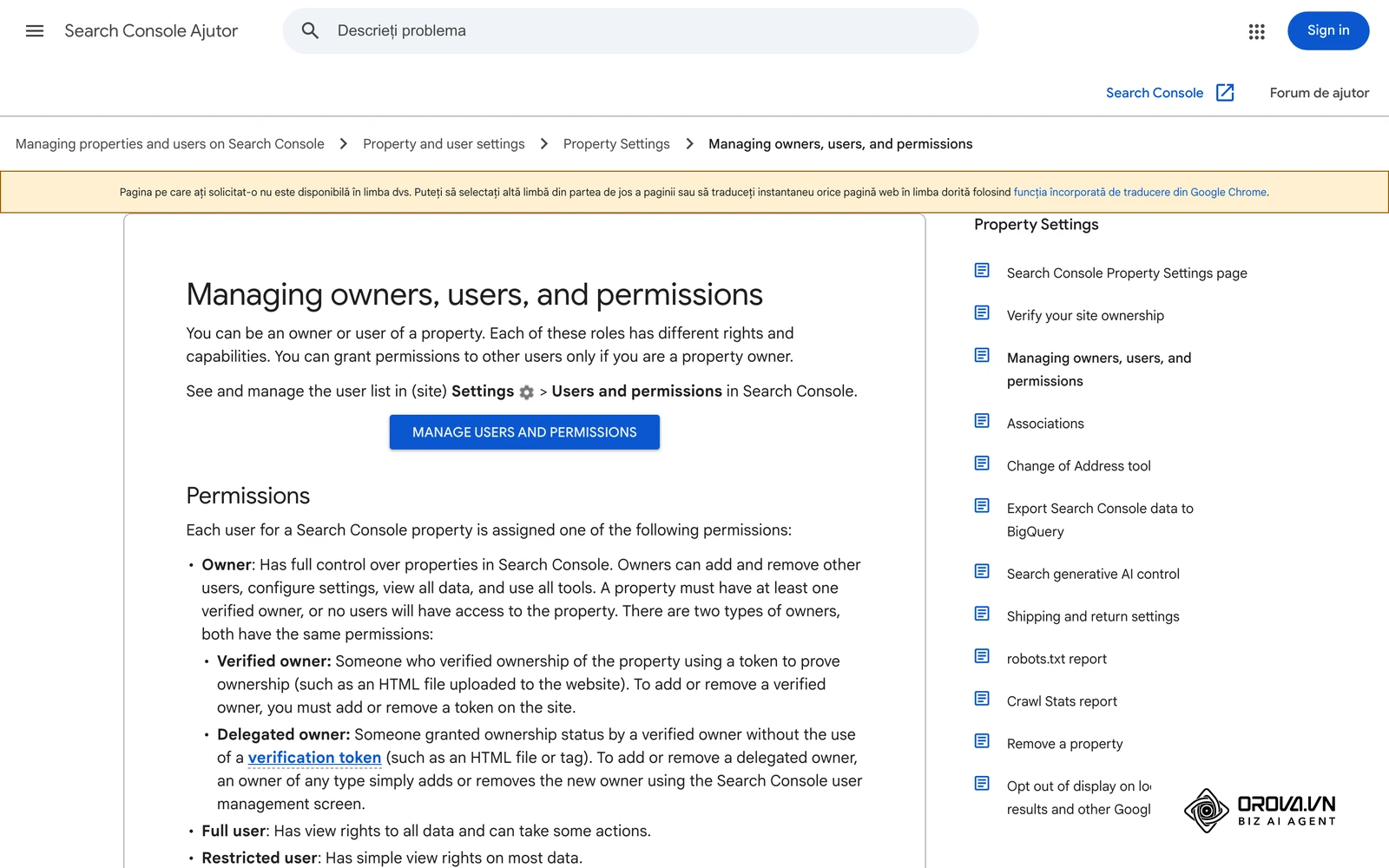Follow the verification token link
Viewport: 1389px width, 868px height.
(314, 758)
